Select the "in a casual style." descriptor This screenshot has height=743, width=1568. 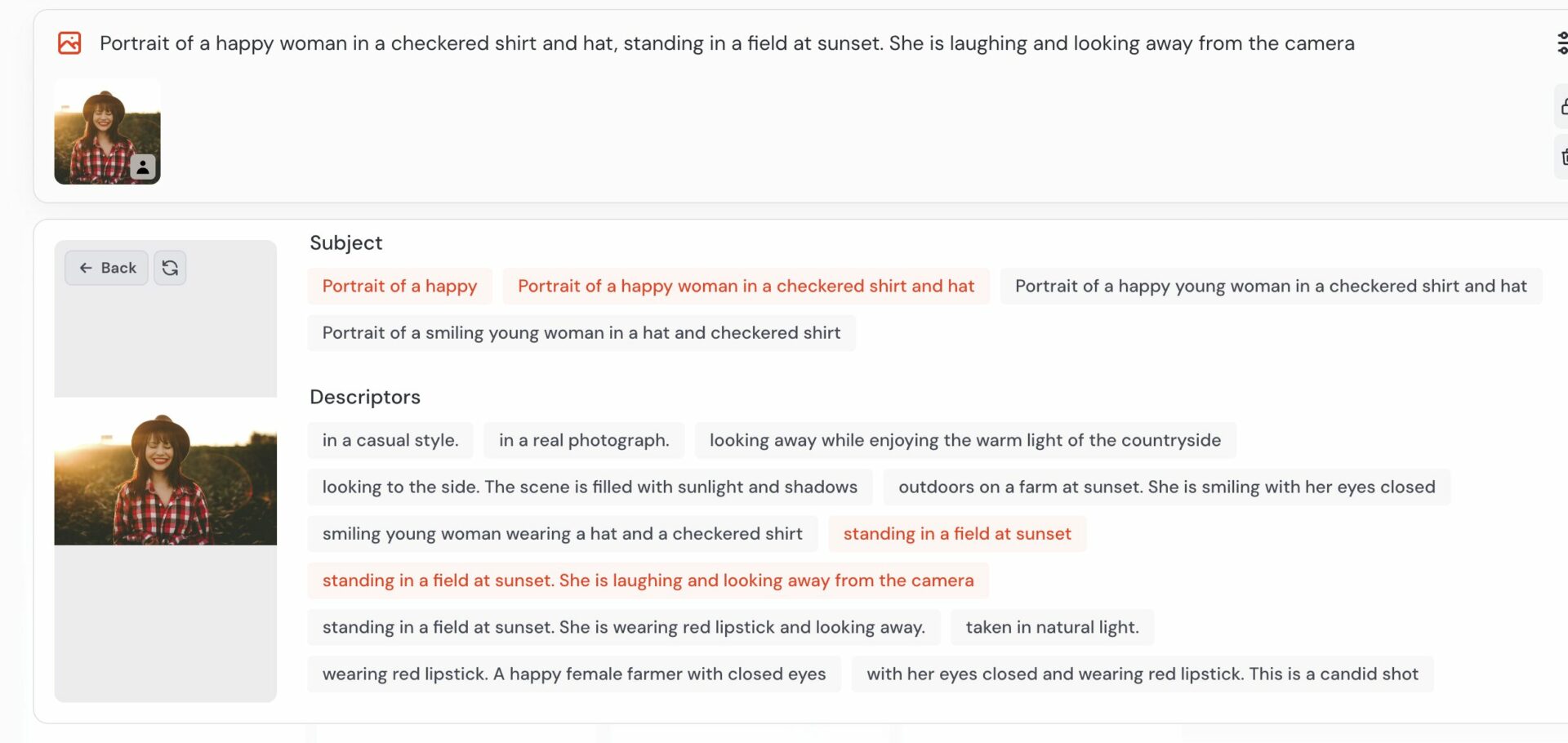[x=390, y=441]
